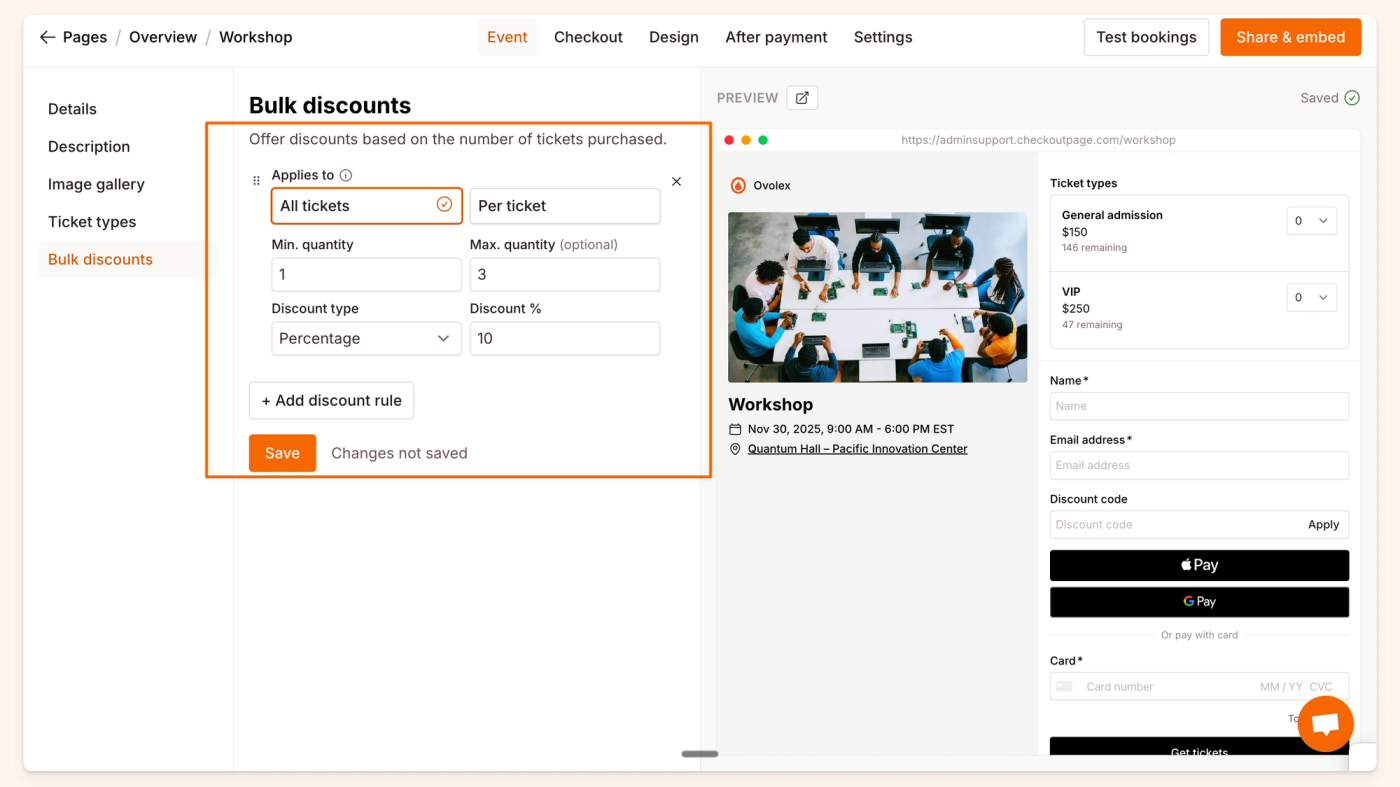Open the chat support bubble
This screenshot has width=1400, height=787.
(x=1325, y=724)
